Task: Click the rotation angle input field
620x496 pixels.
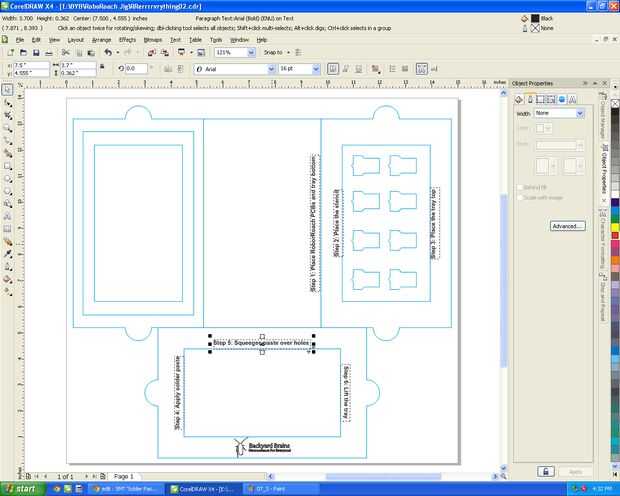Action: pyautogui.click(x=136, y=68)
